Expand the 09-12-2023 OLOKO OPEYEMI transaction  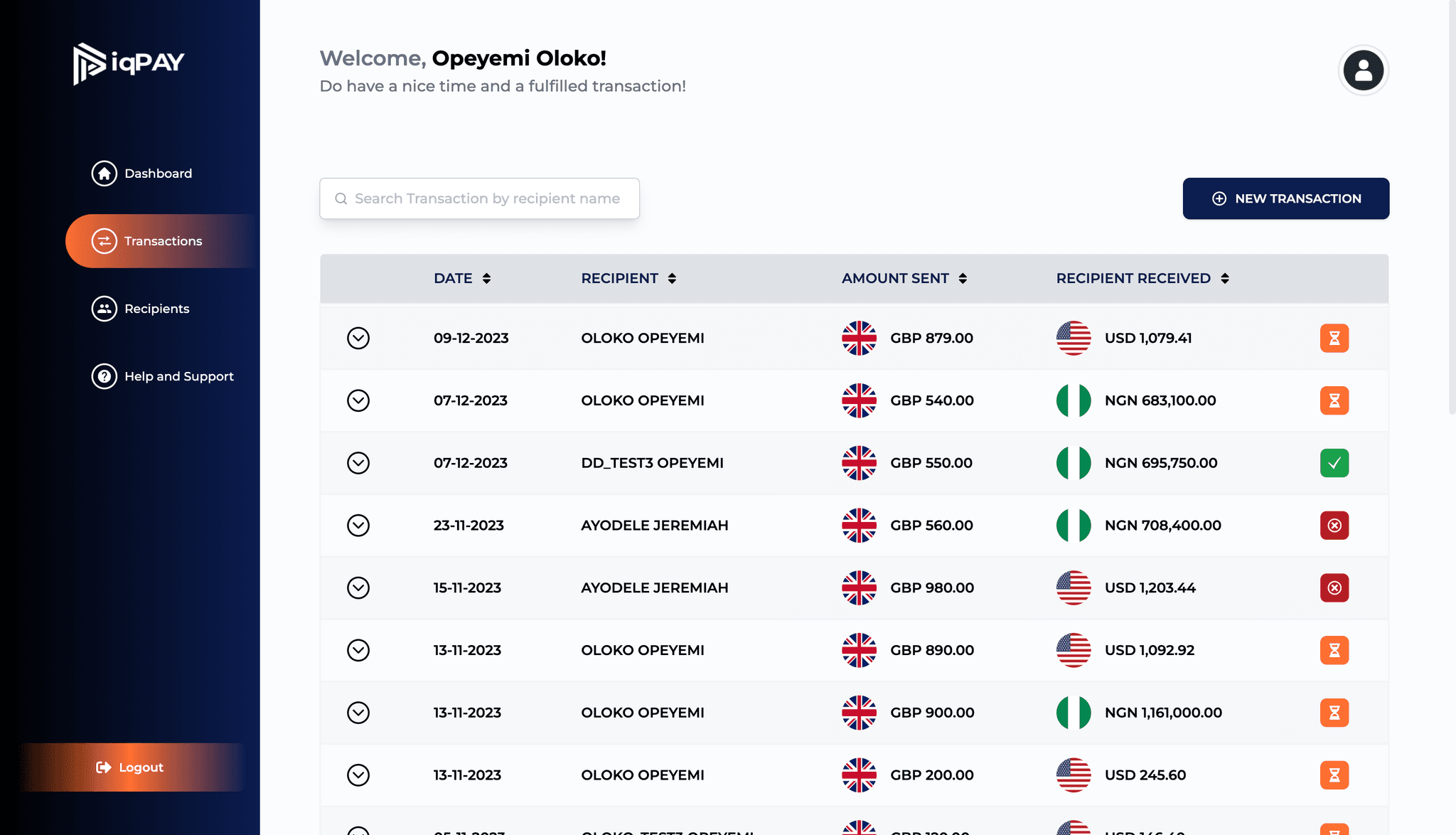[358, 338]
